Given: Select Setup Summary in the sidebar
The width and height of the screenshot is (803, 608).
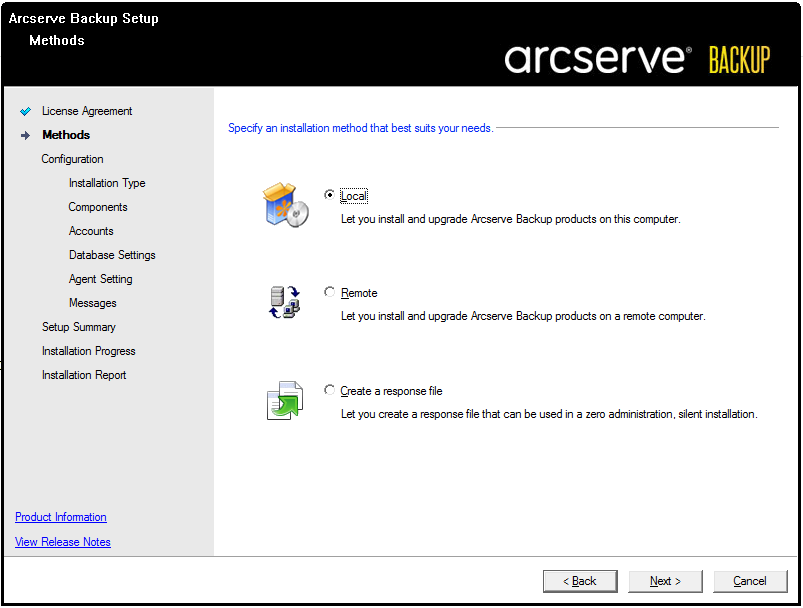Looking at the screenshot, I should 79,327.
